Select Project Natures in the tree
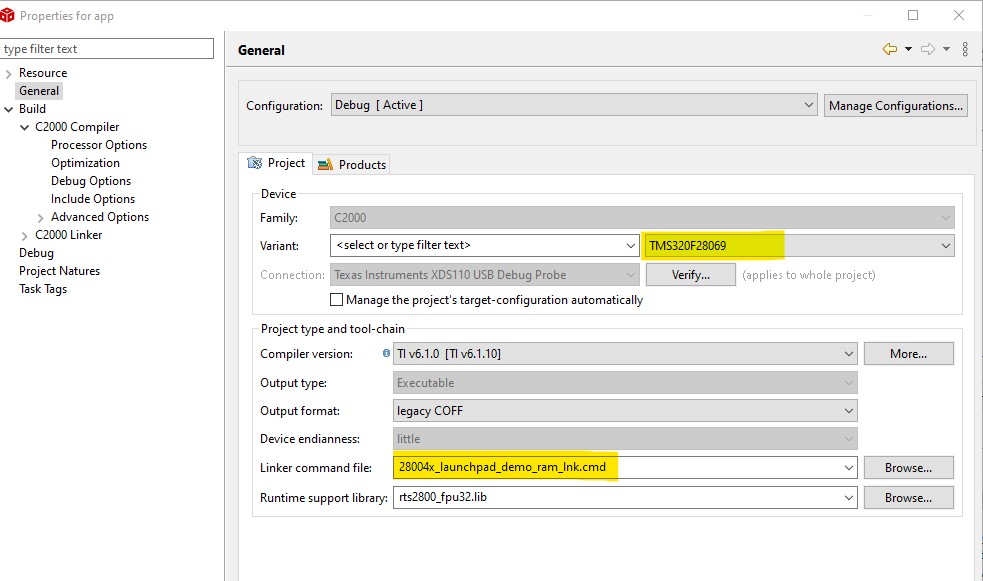The height and width of the screenshot is (581, 983). pos(60,271)
